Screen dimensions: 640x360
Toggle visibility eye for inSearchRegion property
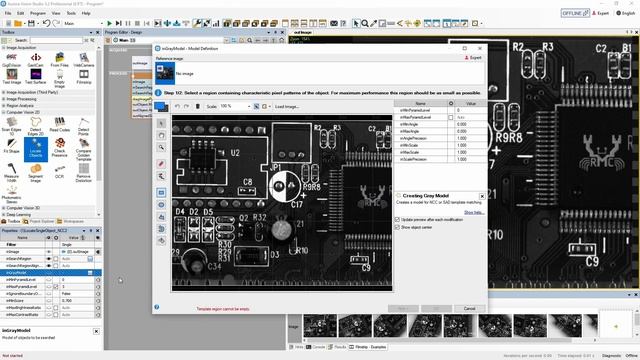pos(49,259)
